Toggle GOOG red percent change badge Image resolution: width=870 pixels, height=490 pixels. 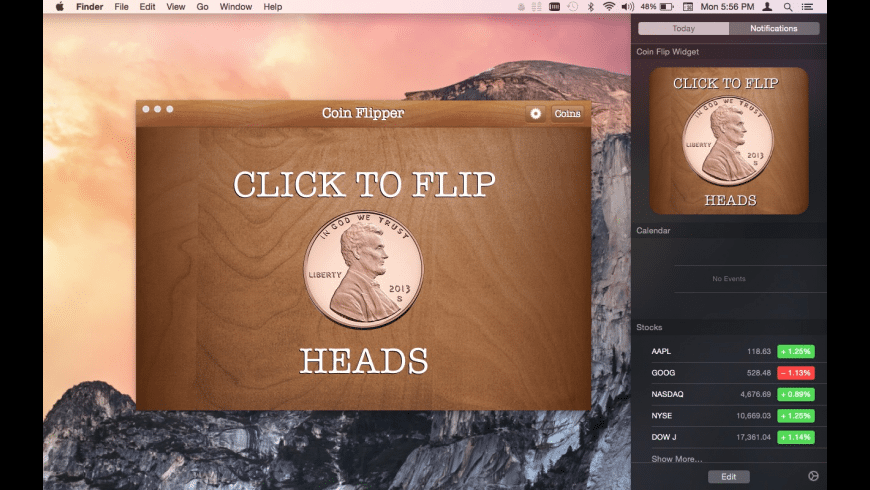(x=796, y=373)
